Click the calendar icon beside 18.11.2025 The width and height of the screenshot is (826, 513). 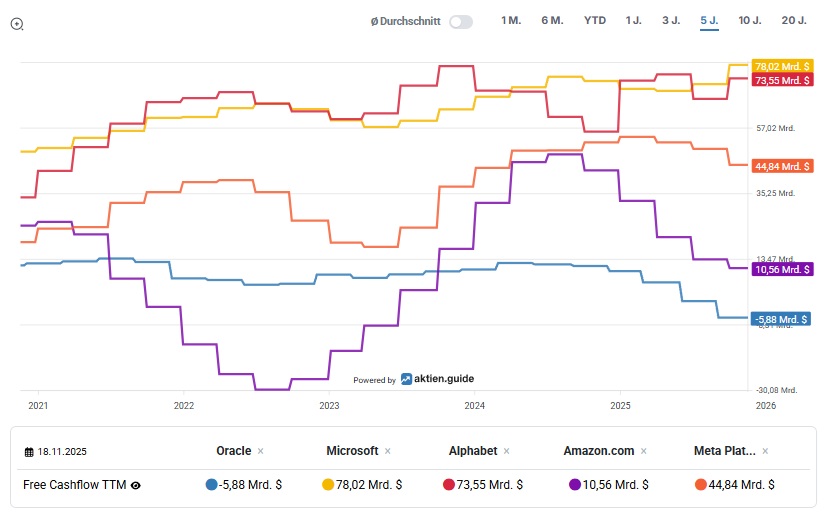coord(30,452)
